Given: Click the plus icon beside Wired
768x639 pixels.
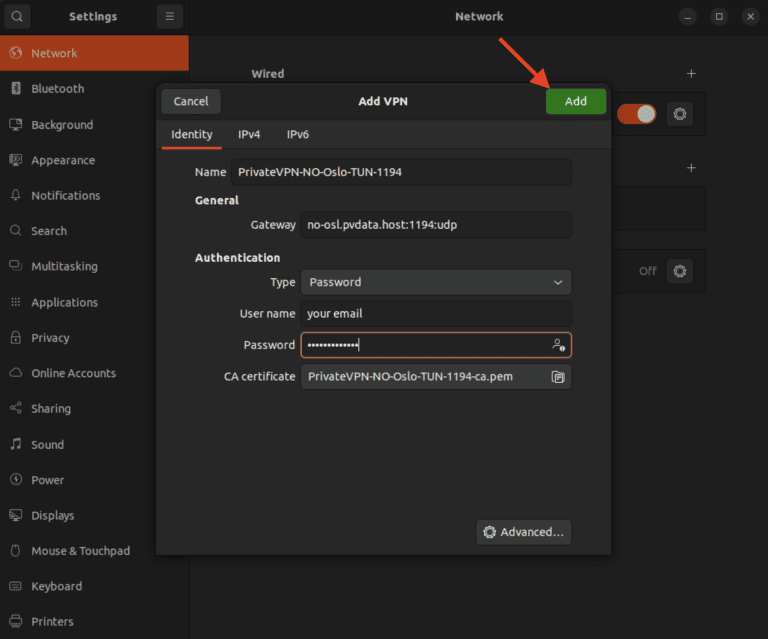Looking at the screenshot, I should pyautogui.click(x=690, y=74).
